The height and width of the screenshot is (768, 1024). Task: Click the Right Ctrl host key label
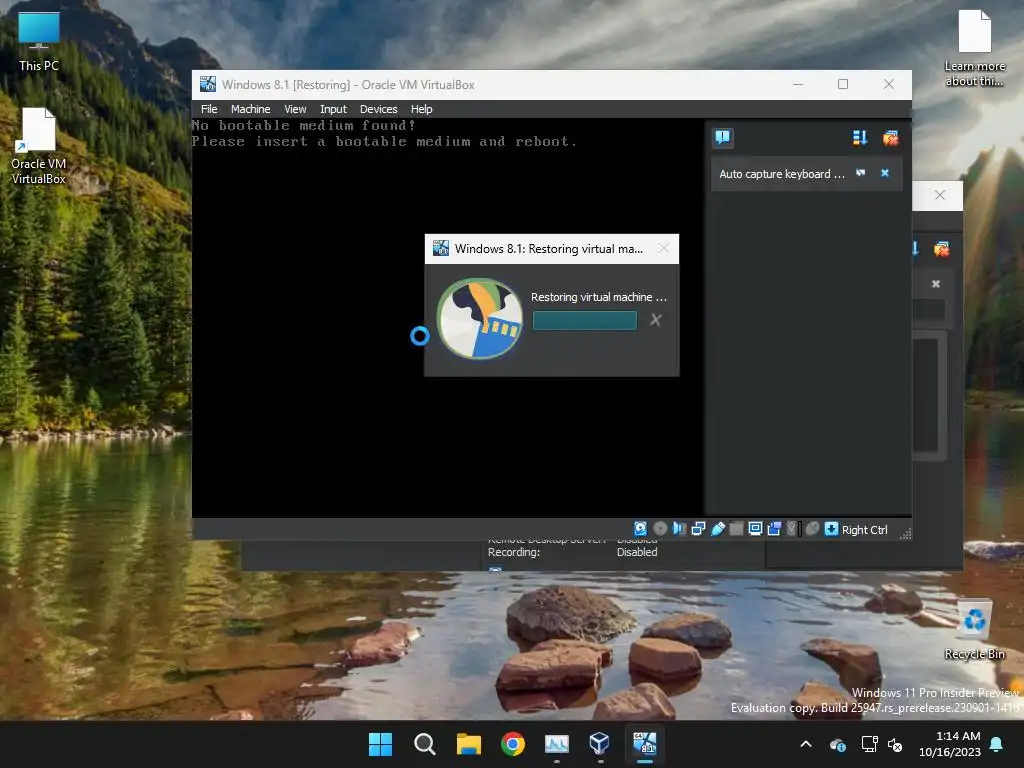pos(864,530)
